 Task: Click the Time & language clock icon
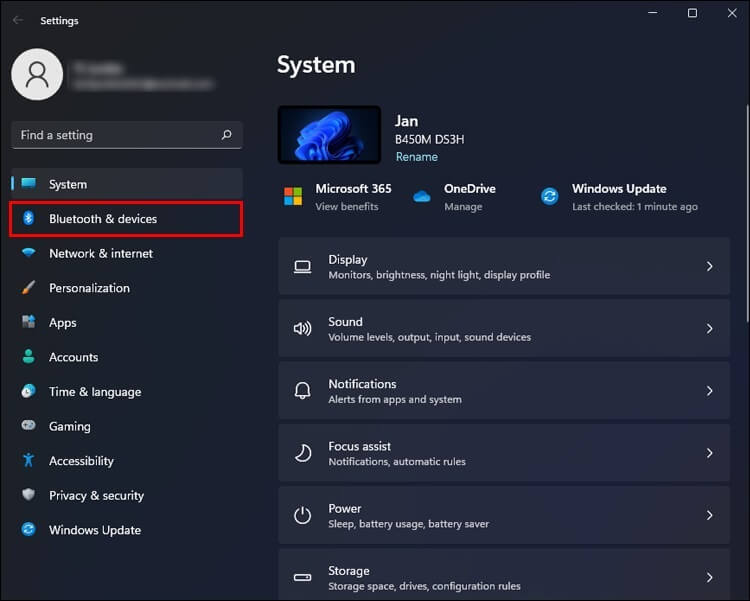tap(29, 391)
